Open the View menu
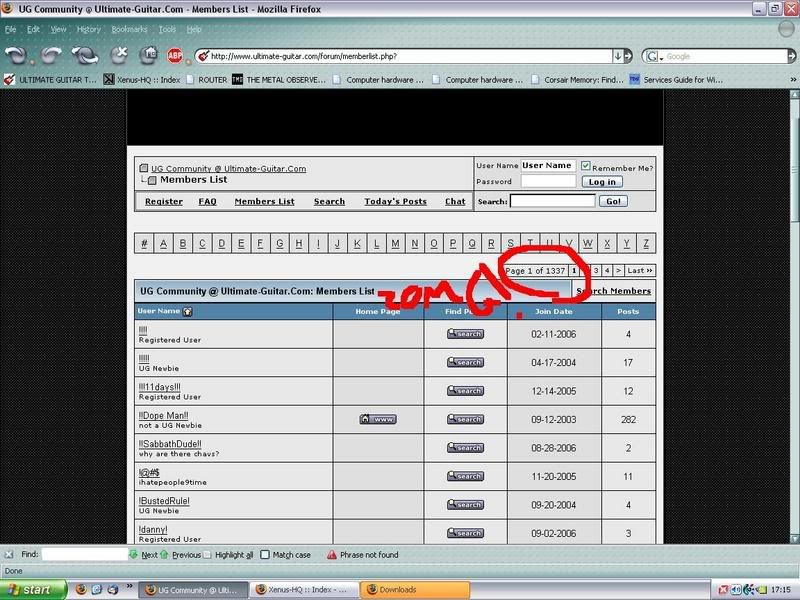Screen dimensions: 800x600 58,30
